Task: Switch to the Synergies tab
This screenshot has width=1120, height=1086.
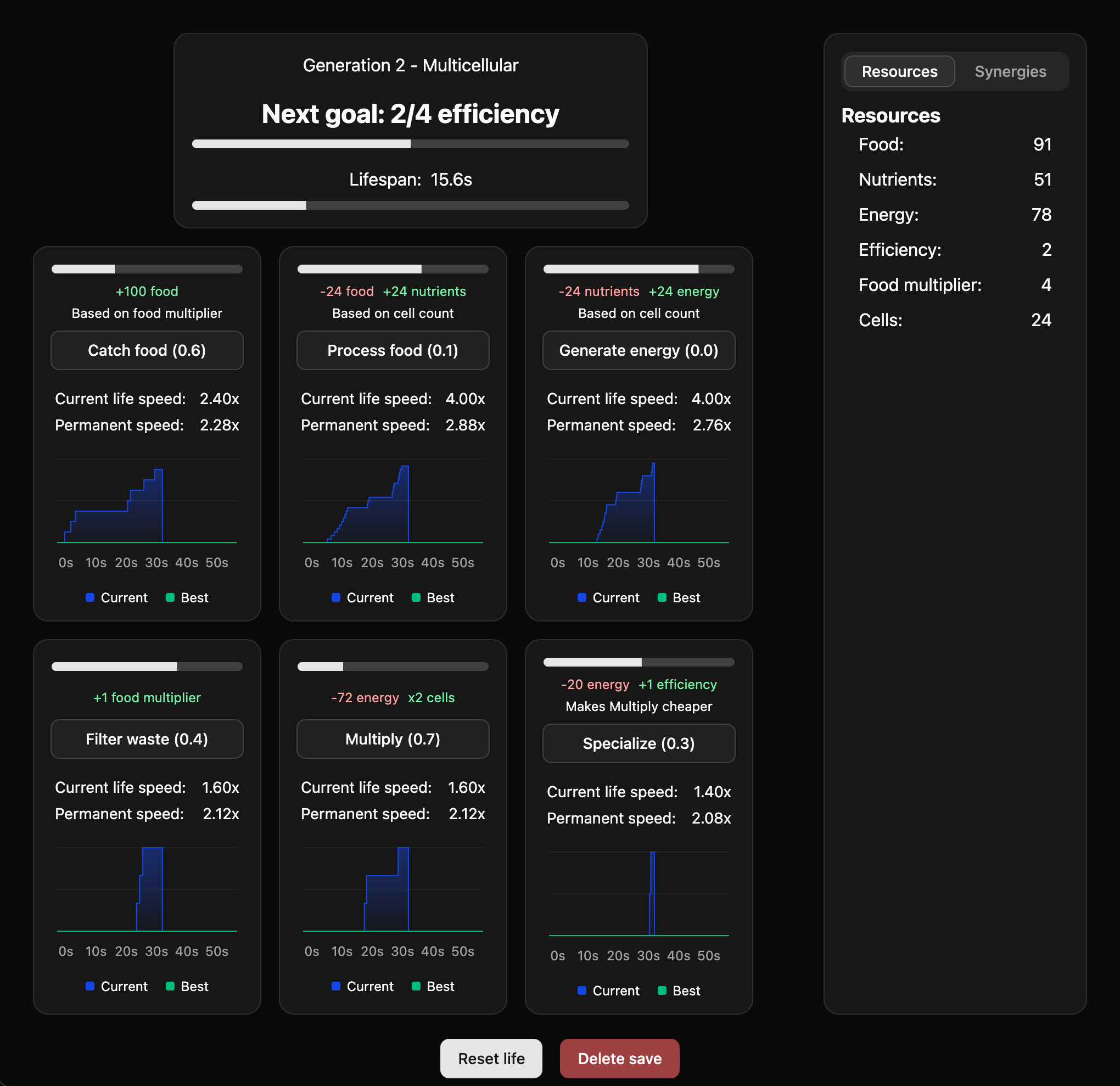Action: click(x=1010, y=71)
